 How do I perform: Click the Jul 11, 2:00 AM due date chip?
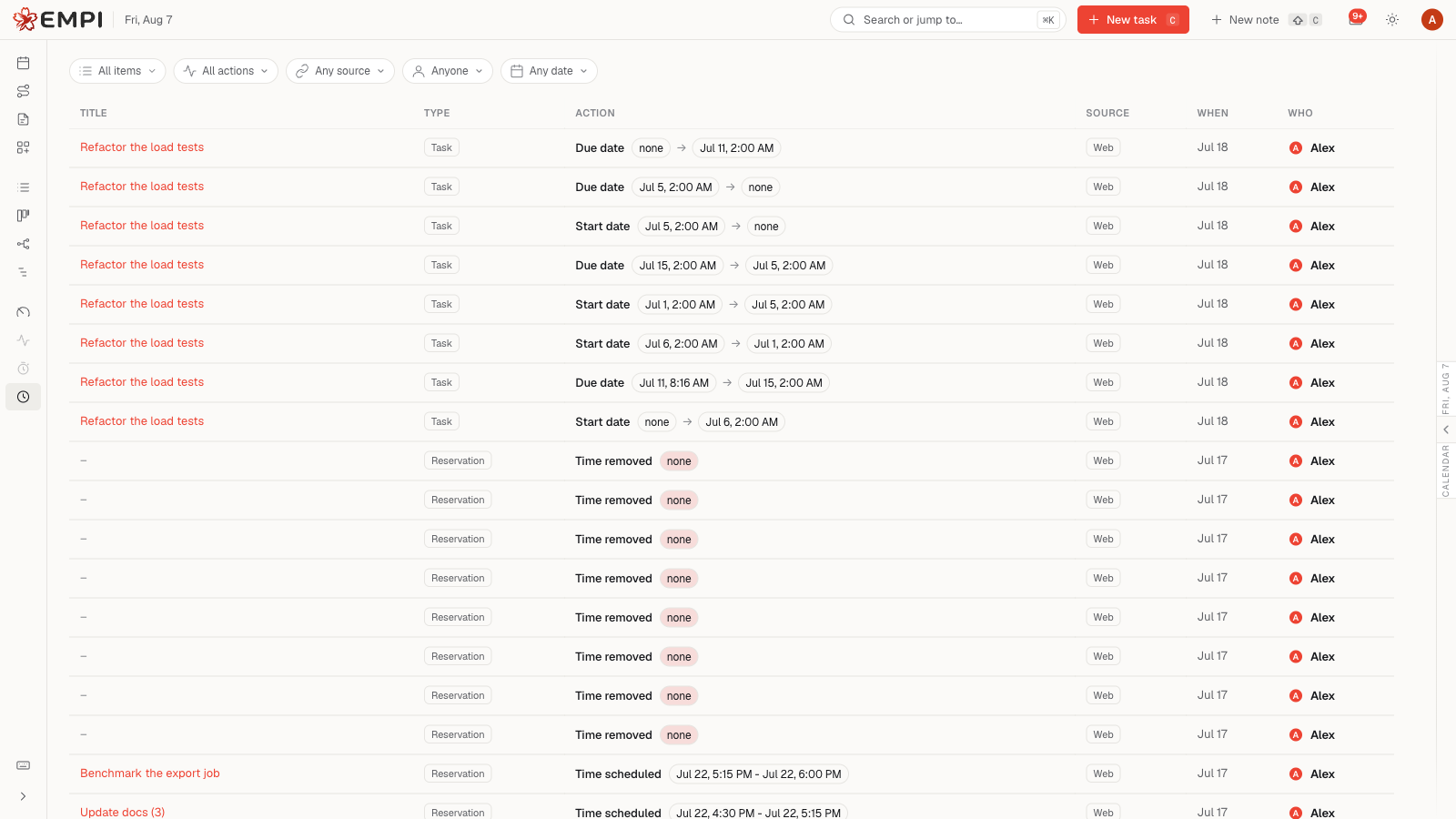click(x=737, y=148)
